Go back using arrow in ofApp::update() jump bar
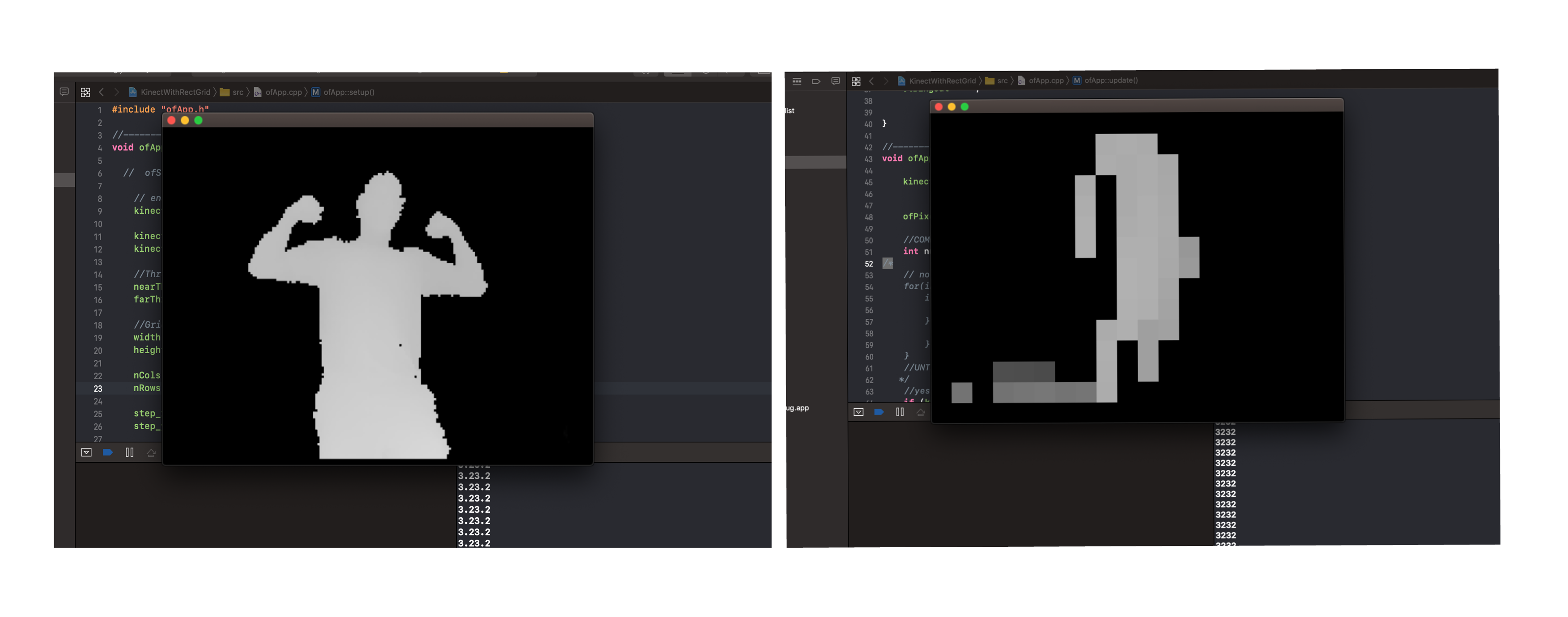The height and width of the screenshot is (617, 1568). click(871, 81)
